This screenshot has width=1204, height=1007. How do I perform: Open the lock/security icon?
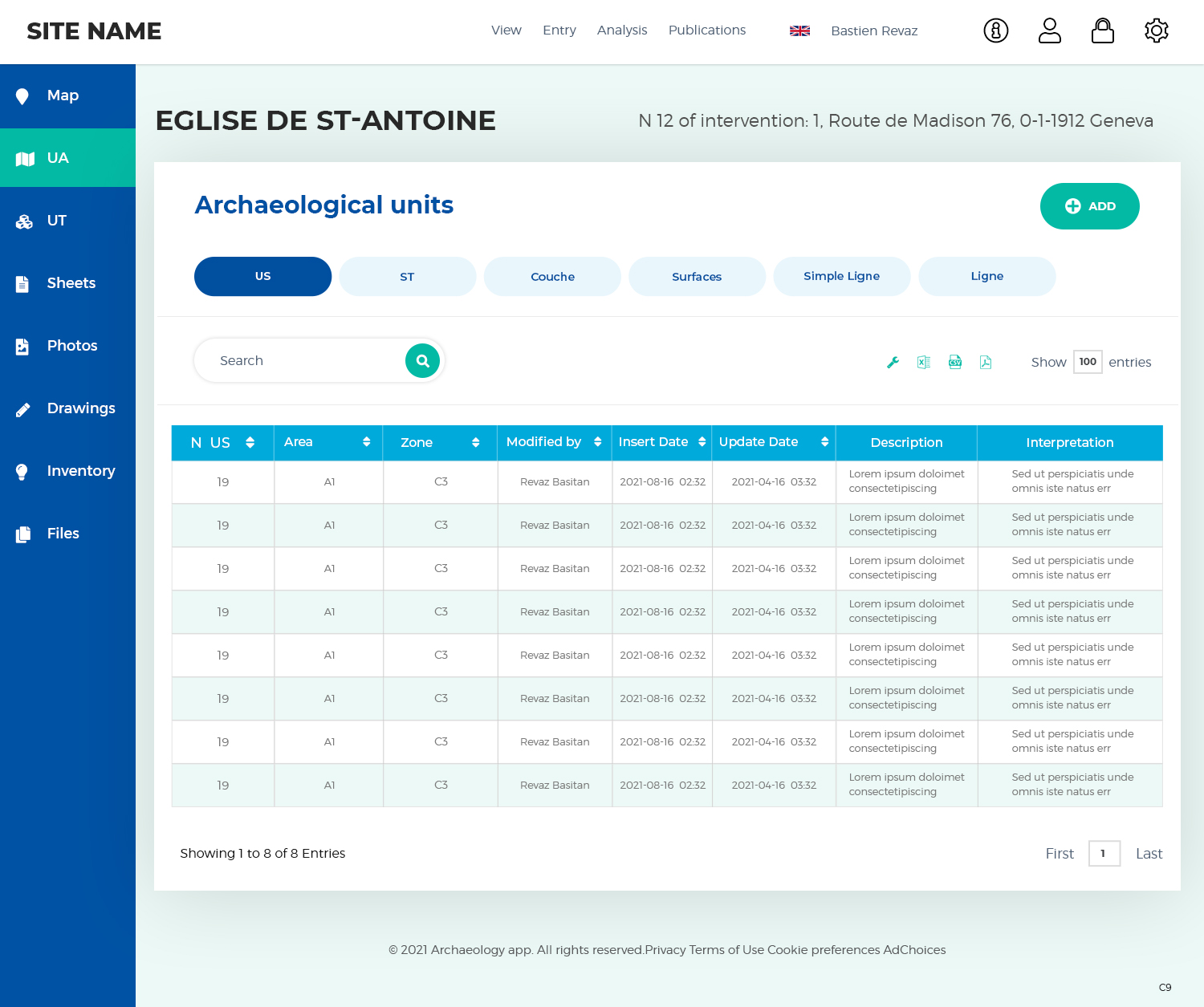[1103, 30]
